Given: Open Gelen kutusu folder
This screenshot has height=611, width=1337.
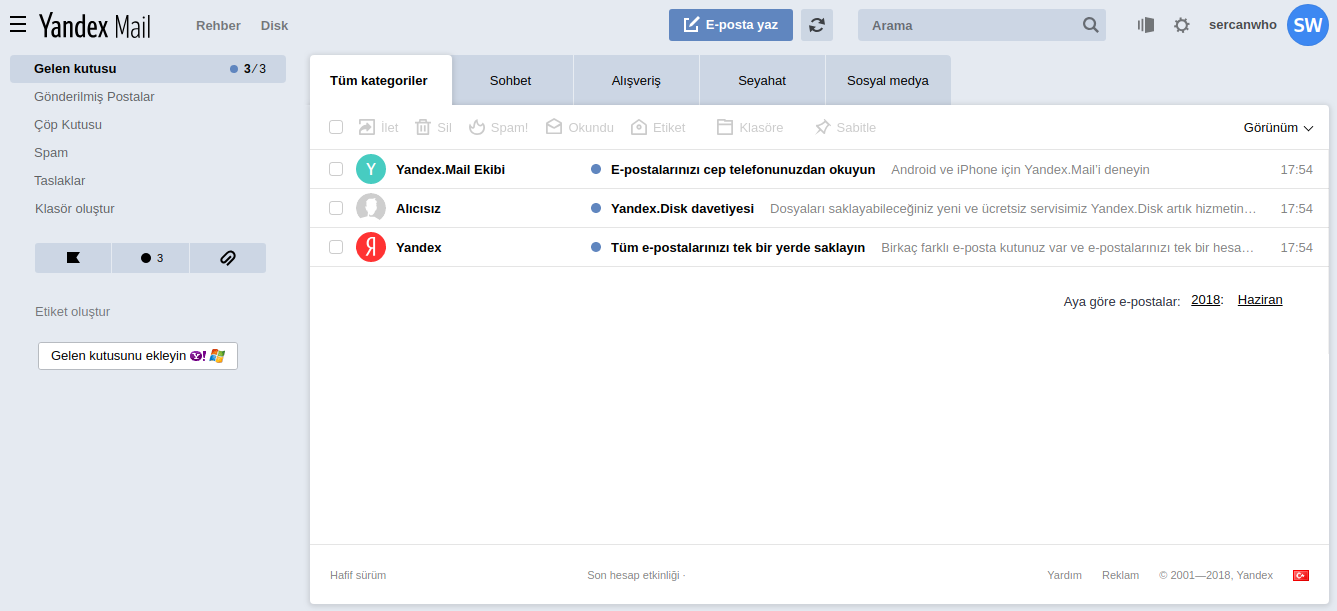Looking at the screenshot, I should [x=148, y=69].
